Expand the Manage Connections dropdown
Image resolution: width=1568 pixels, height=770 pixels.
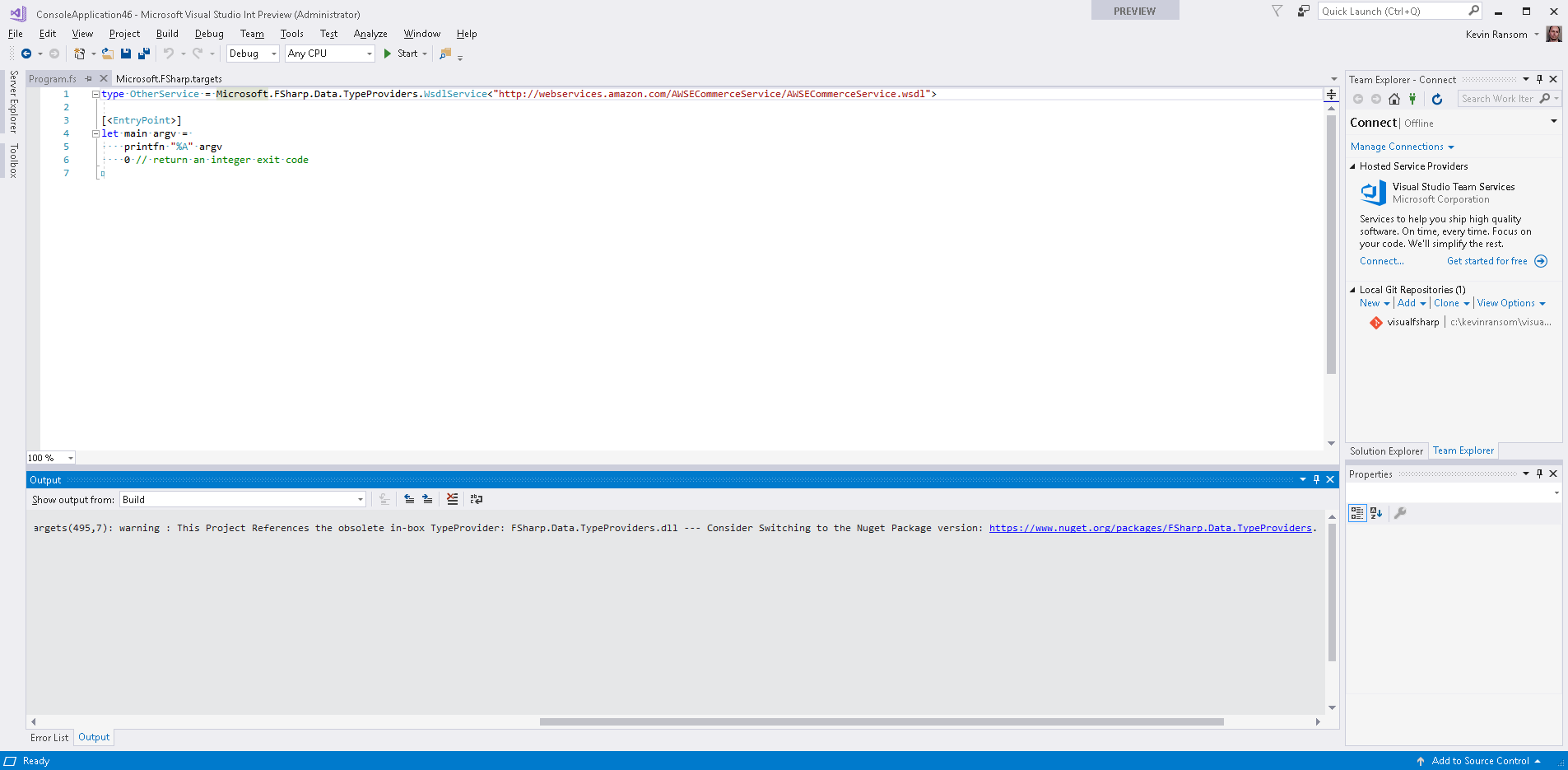1451,147
